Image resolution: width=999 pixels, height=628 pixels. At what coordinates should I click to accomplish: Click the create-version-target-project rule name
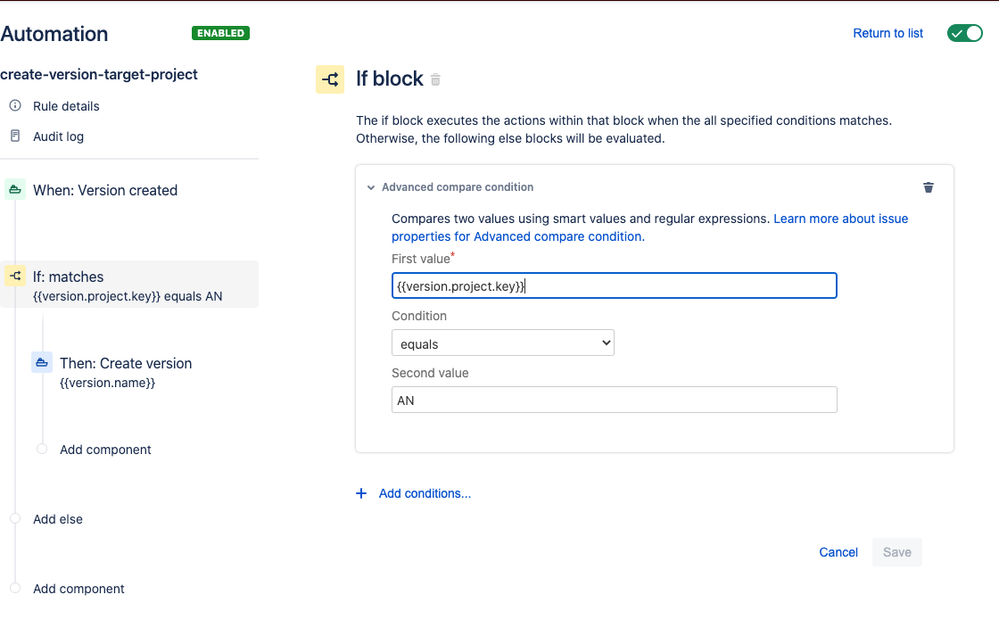click(x=99, y=75)
